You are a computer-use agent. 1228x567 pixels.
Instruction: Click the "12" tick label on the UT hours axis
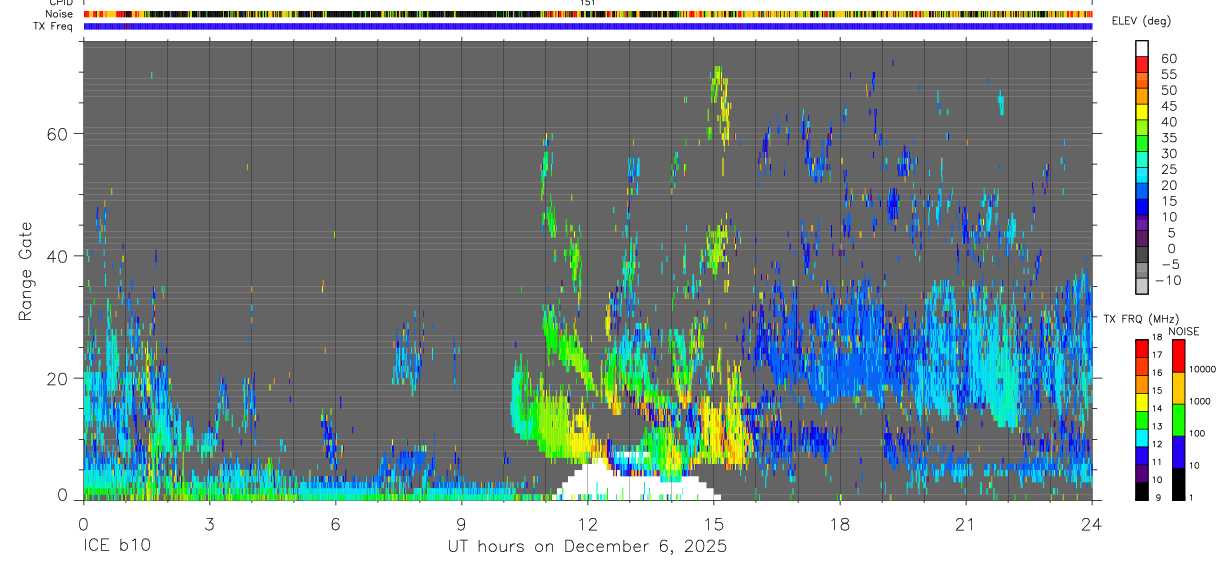pyautogui.click(x=587, y=524)
